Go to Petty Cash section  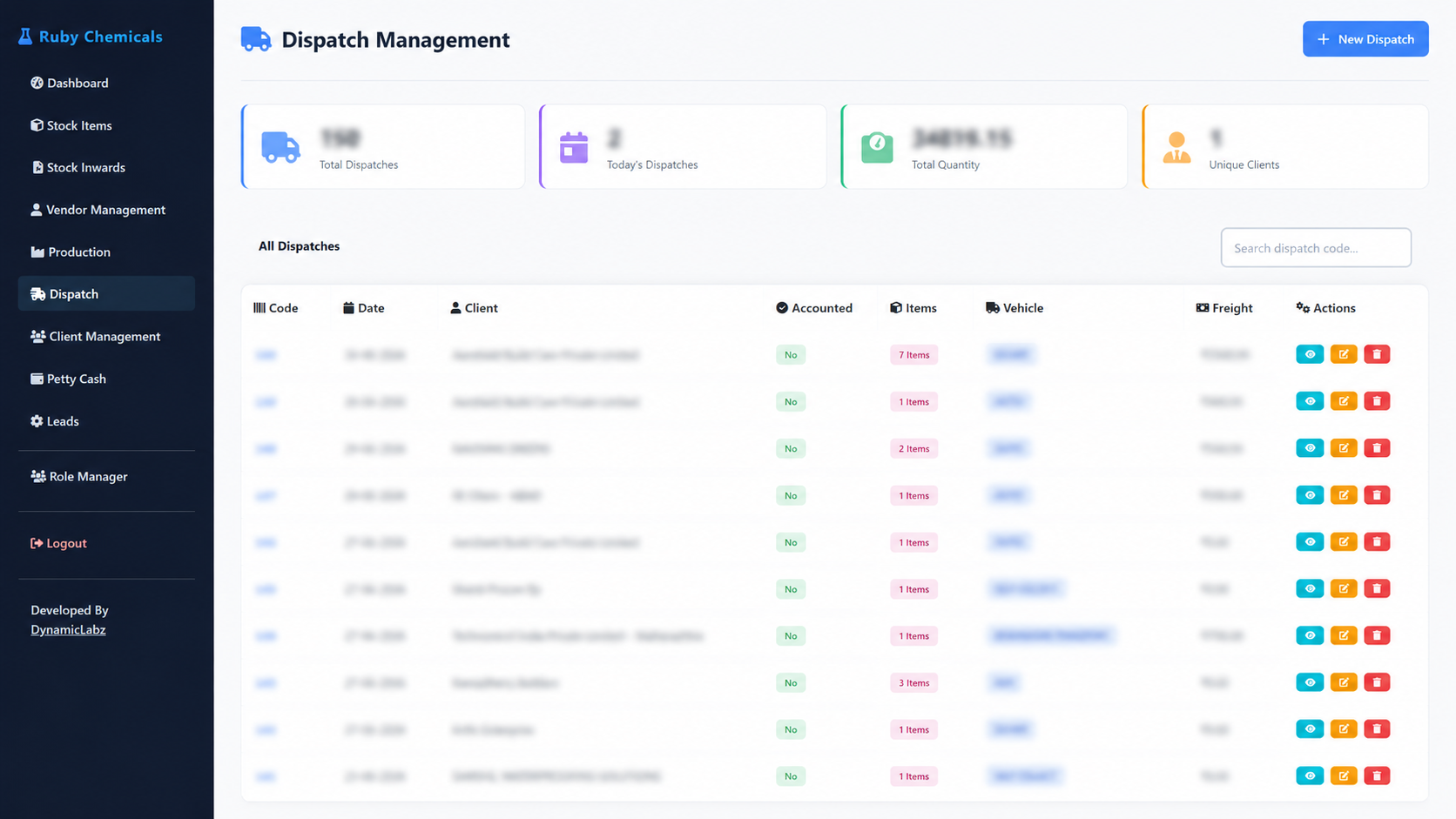[x=106, y=379]
